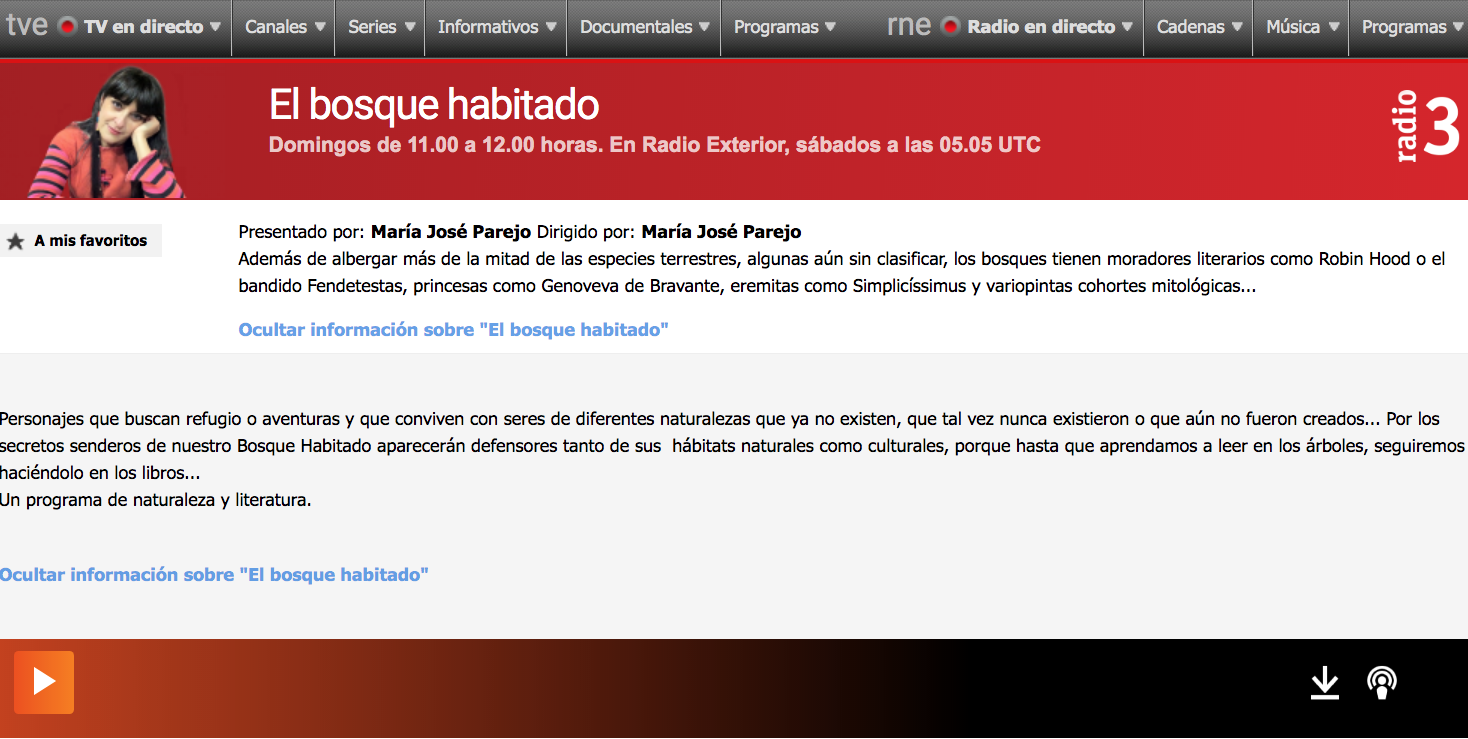Expand the Informativos dropdown
The width and height of the screenshot is (1468, 739).
(496, 27)
